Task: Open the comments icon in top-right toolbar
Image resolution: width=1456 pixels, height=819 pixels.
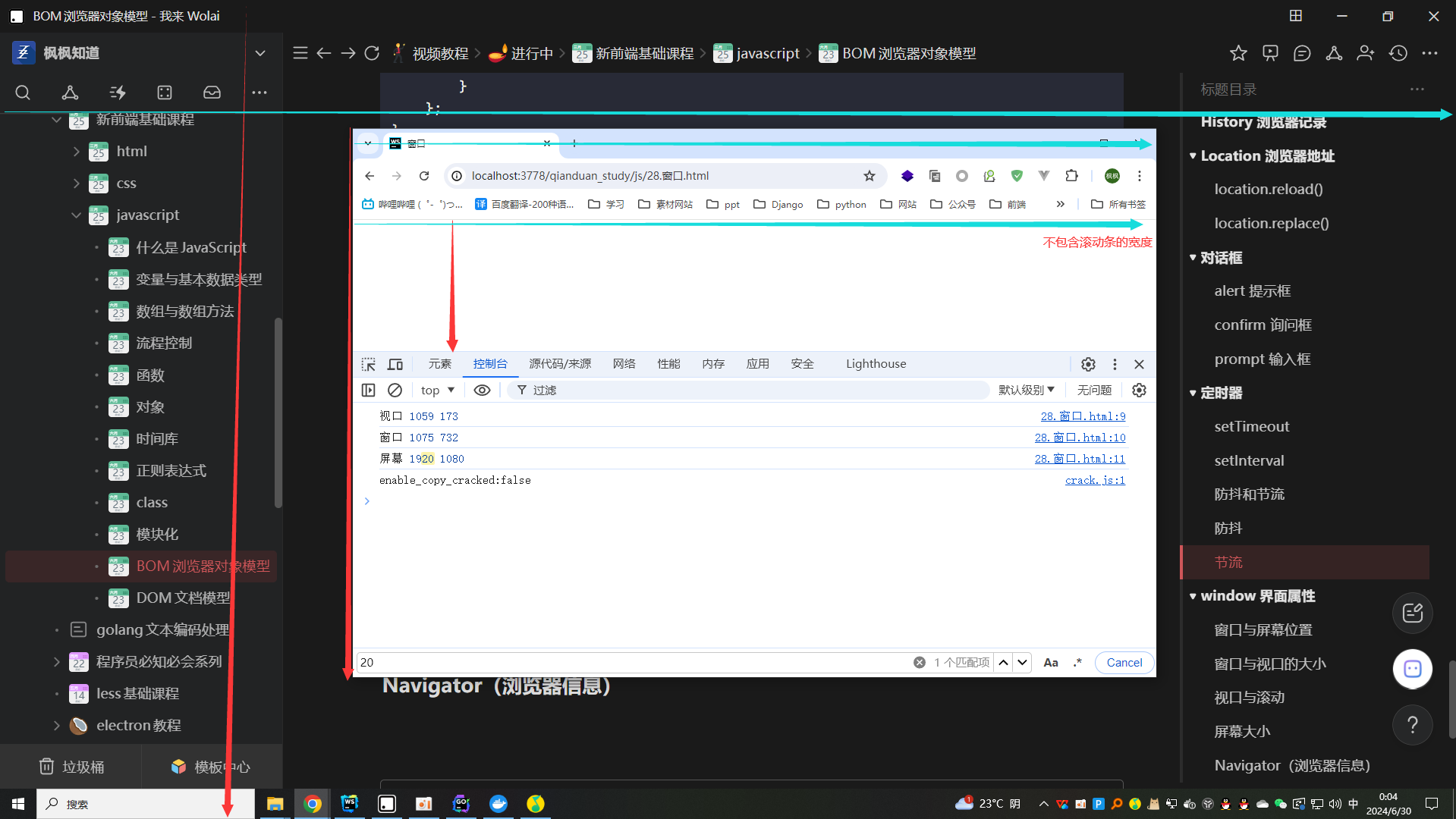Action: point(1302,53)
